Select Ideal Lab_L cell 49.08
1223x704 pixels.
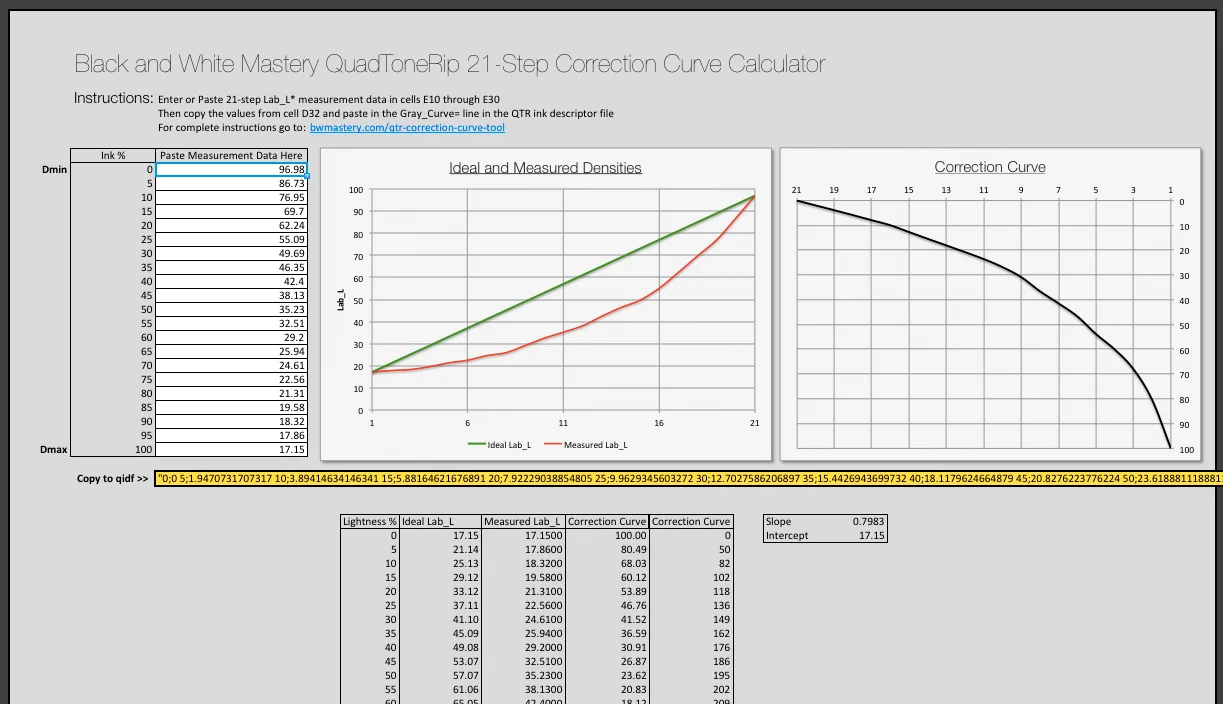(x=441, y=648)
